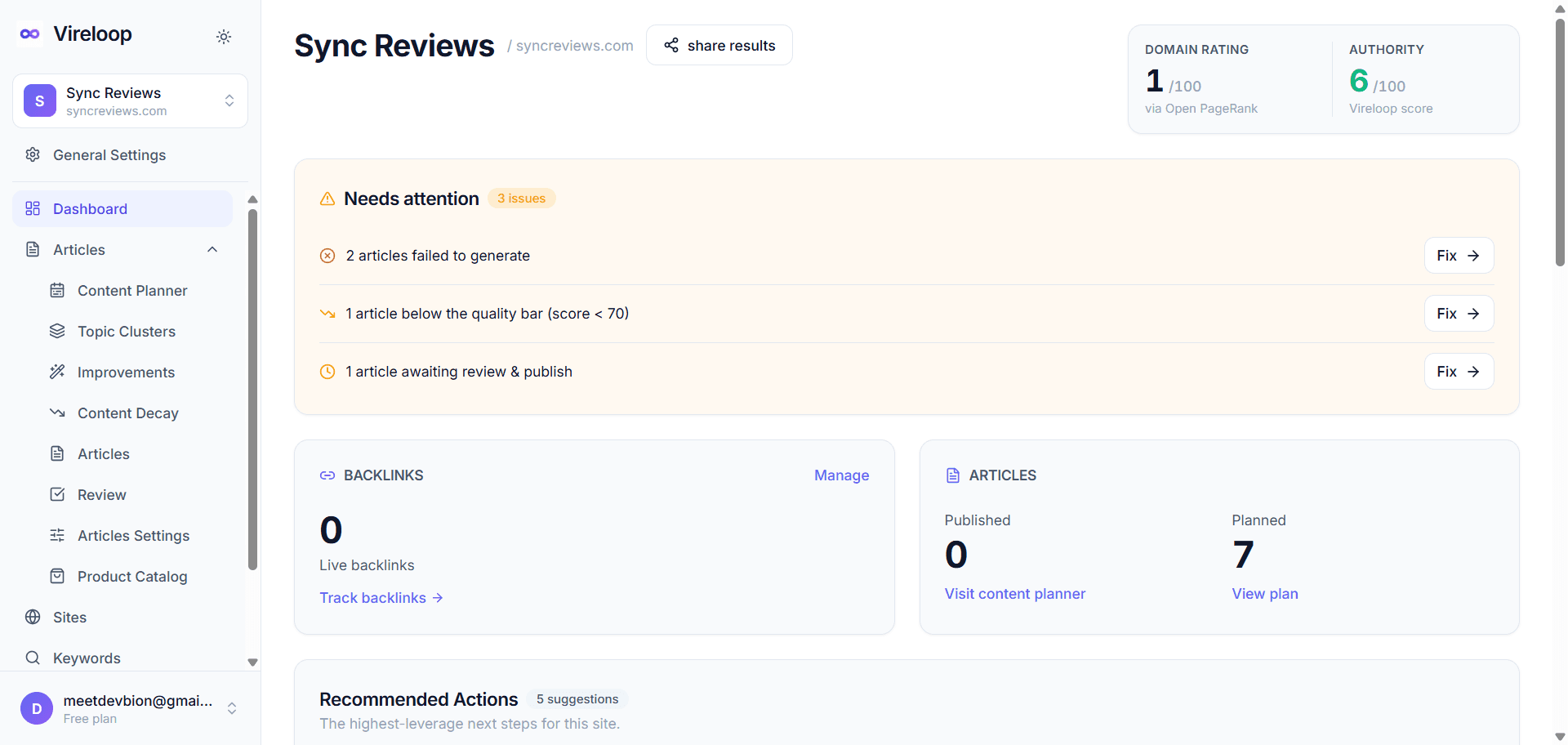This screenshot has width=1568, height=745.
Task: Click the Product Catalog bag icon
Action: pos(57,576)
